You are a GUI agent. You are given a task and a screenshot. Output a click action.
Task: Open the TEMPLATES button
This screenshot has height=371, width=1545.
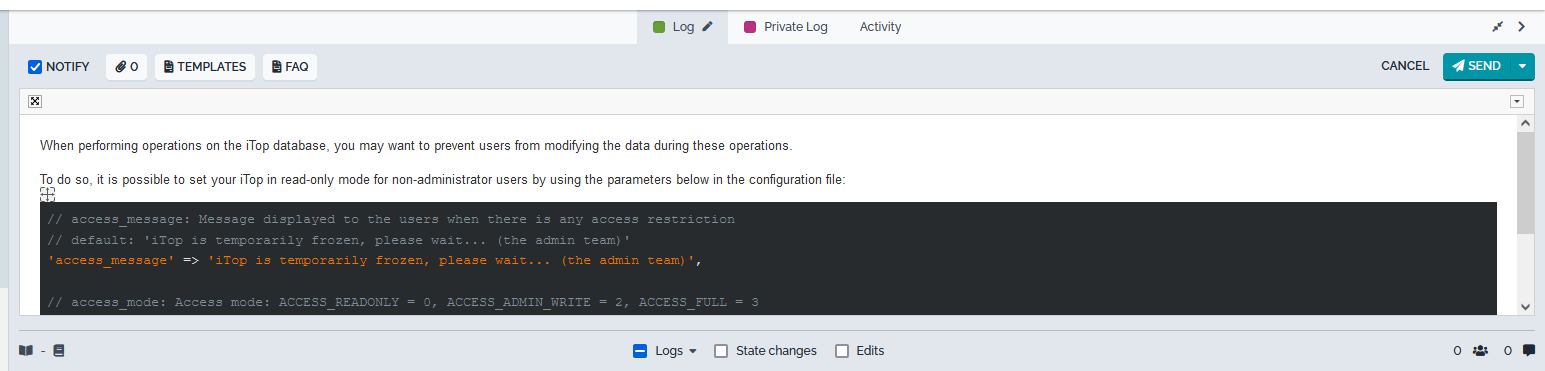205,67
